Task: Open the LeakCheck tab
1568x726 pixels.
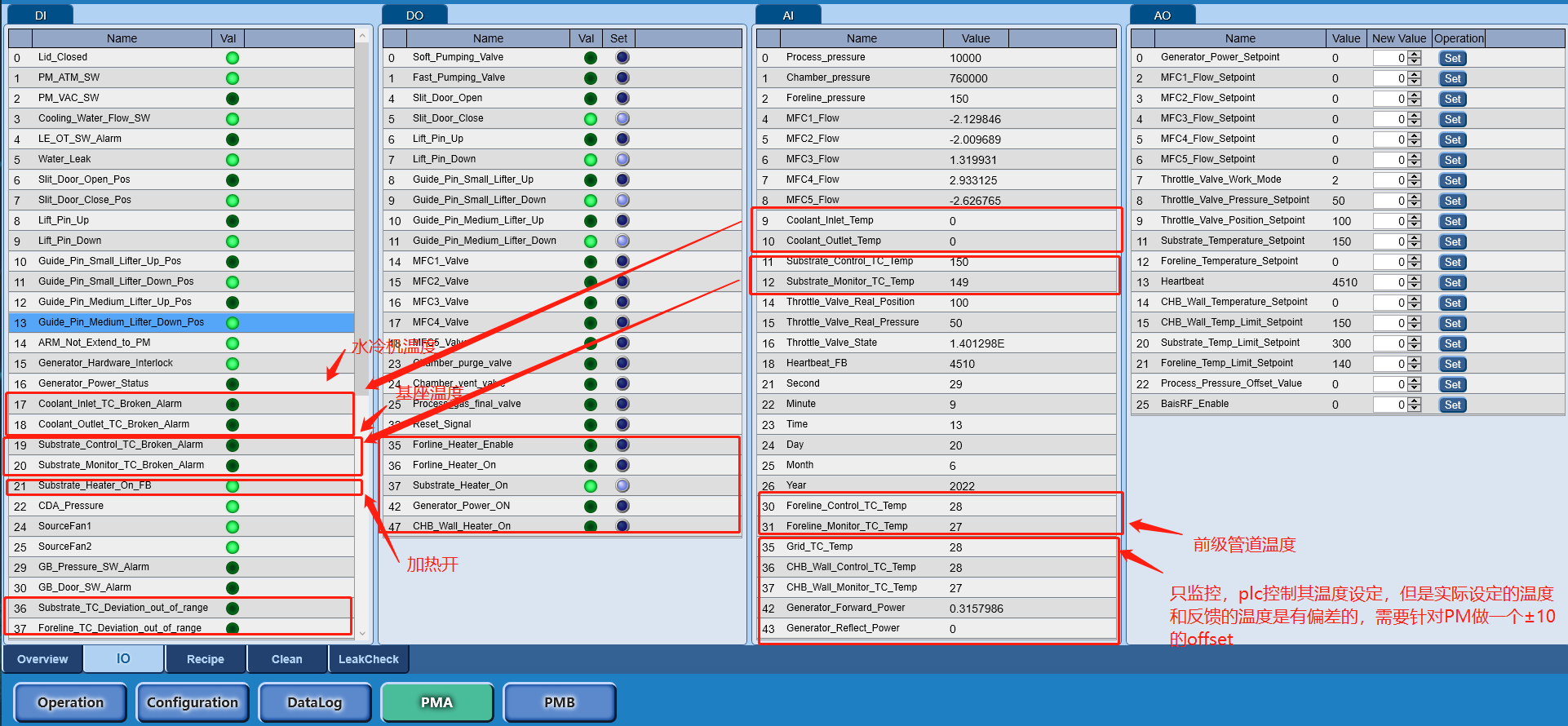Action: tap(369, 659)
